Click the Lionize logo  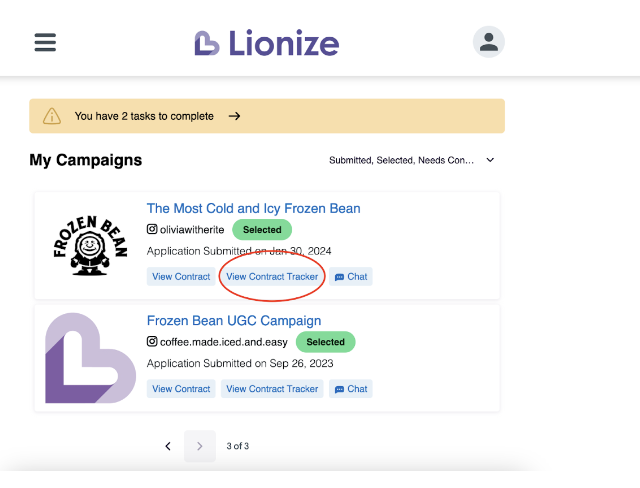pos(267,43)
